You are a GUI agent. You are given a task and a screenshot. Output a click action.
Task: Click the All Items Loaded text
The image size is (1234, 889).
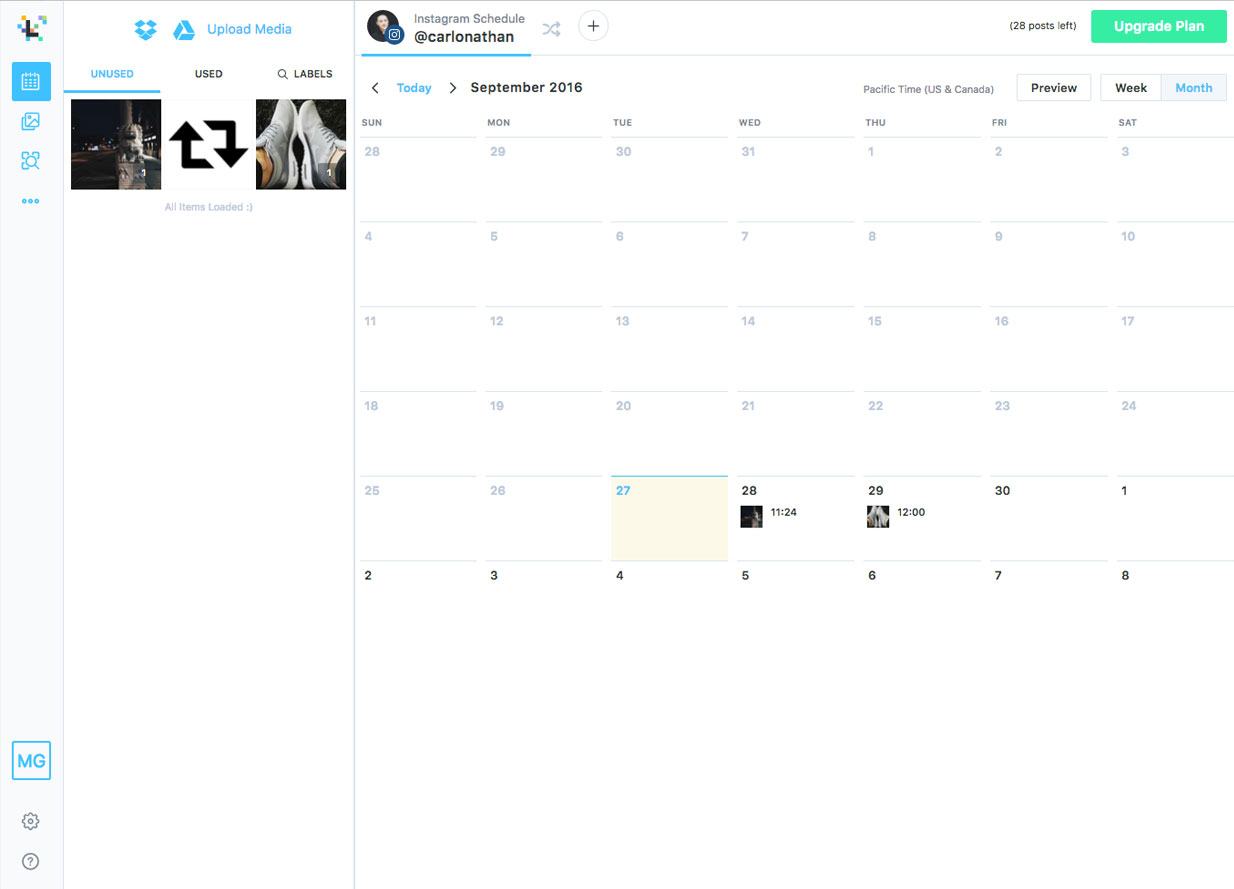click(x=208, y=207)
